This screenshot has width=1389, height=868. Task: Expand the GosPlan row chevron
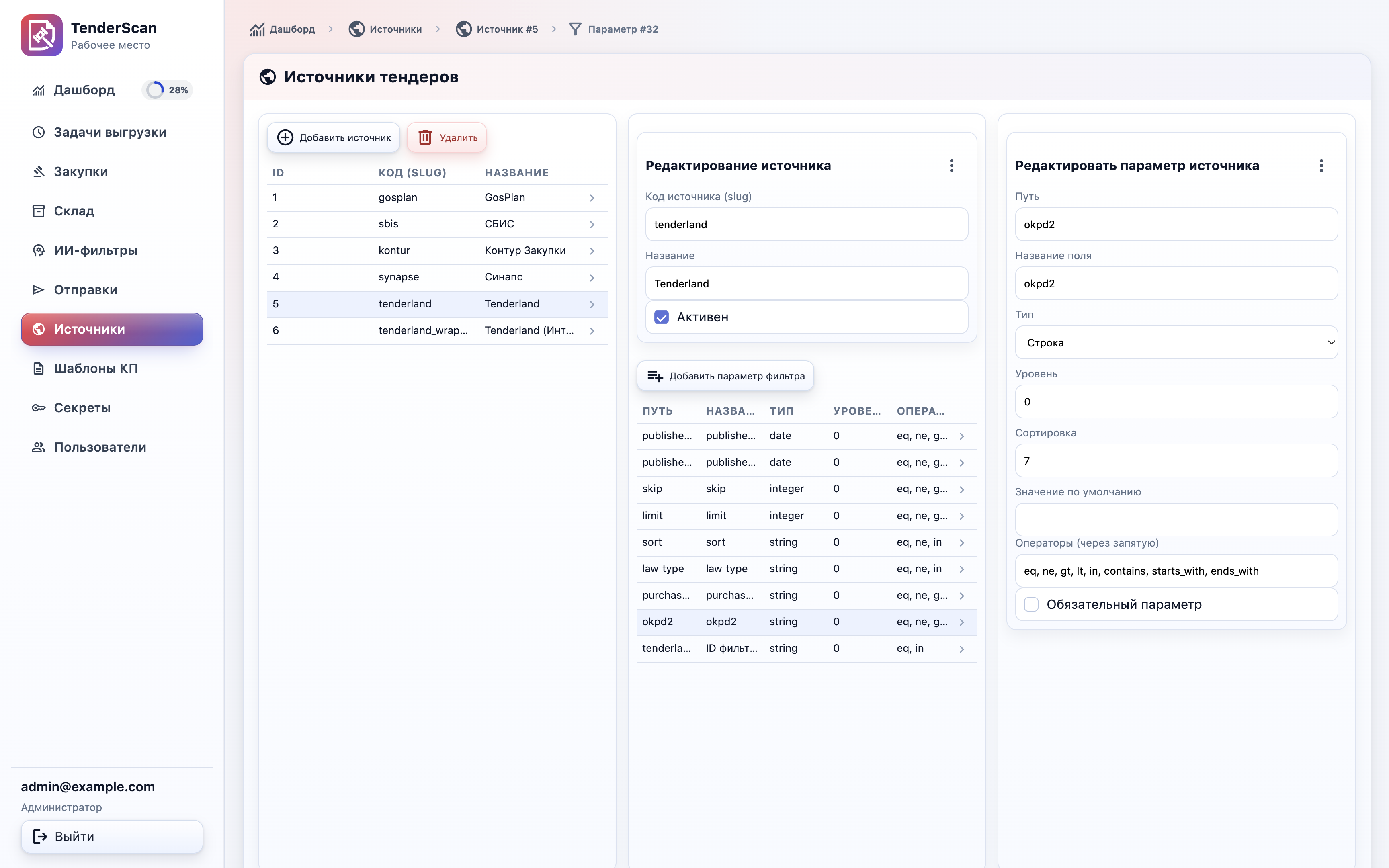592,198
